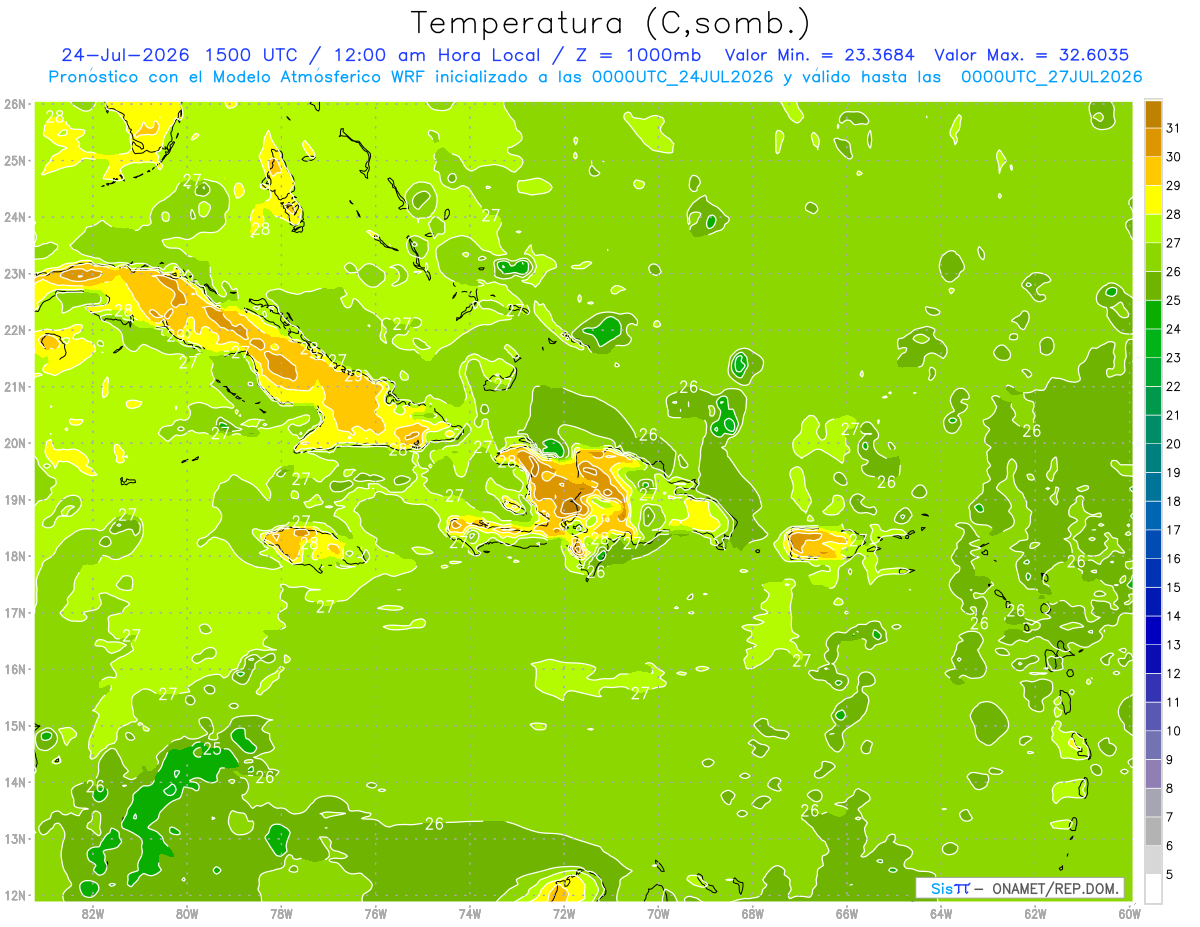Pick the amber swatch between 29 and 30

(x=1153, y=171)
